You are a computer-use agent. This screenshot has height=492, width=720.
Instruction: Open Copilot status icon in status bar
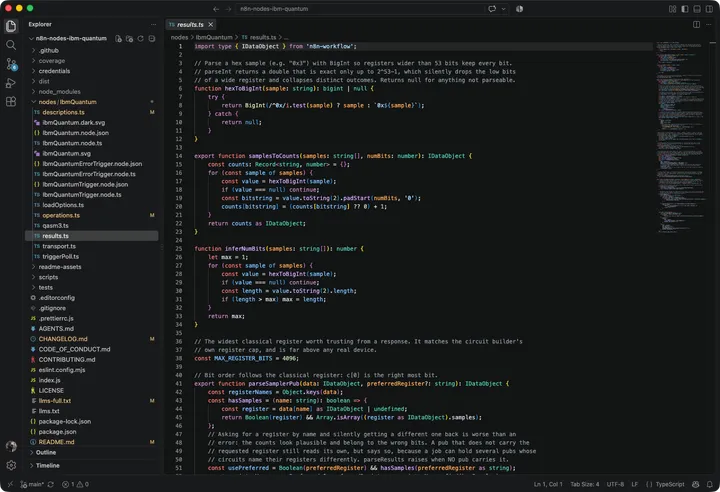pos(696,484)
